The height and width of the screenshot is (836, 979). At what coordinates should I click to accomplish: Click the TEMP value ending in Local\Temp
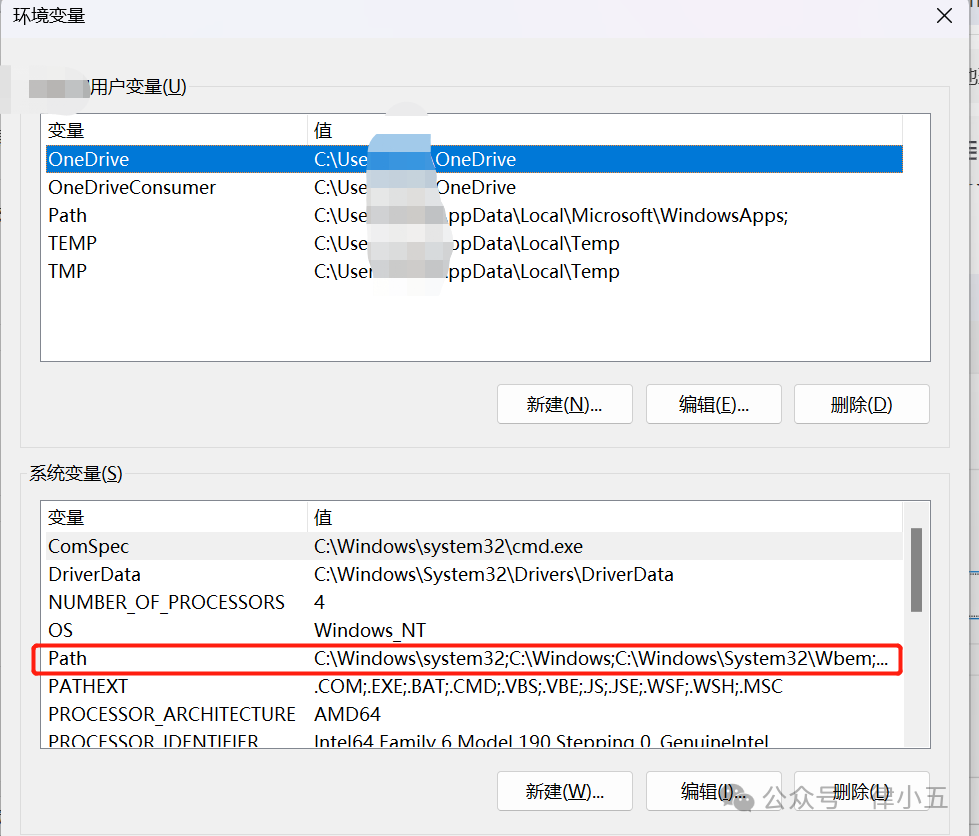pos(466,243)
